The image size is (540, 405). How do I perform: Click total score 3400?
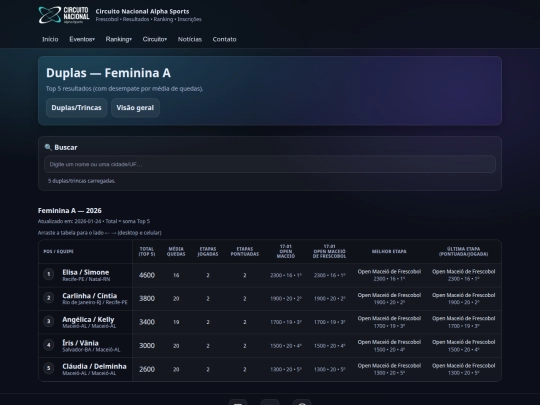click(x=147, y=322)
